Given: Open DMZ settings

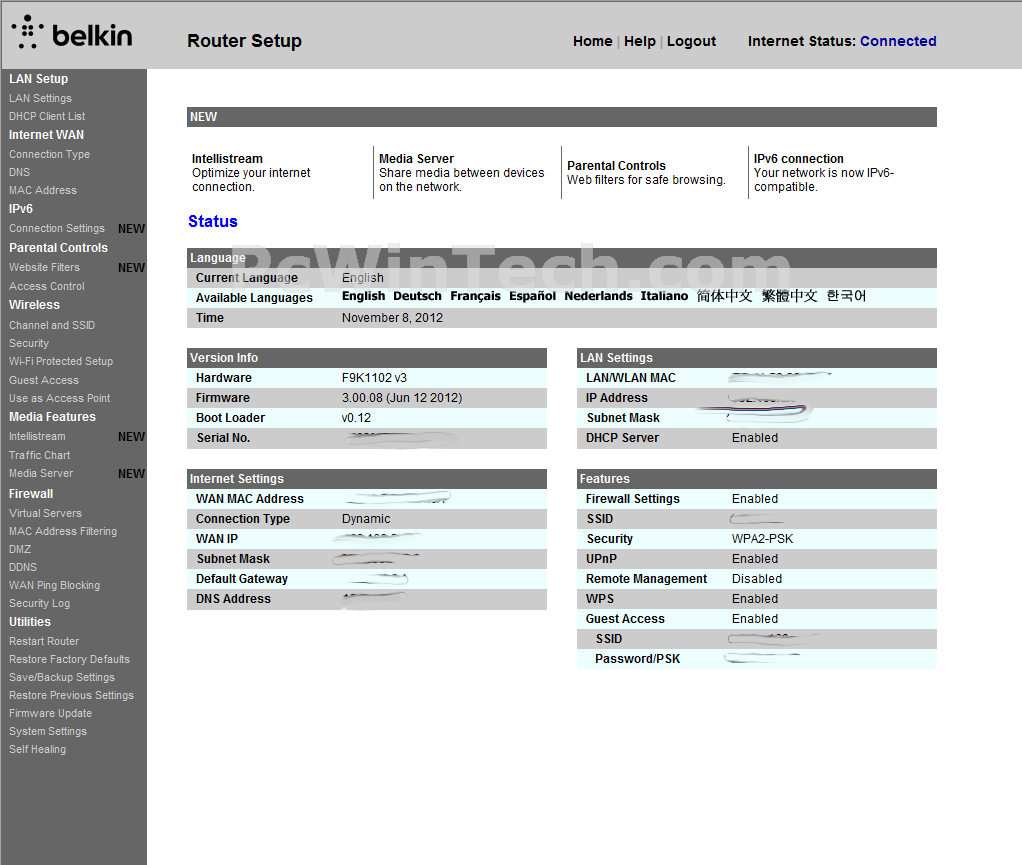Looking at the screenshot, I should tap(20, 550).
